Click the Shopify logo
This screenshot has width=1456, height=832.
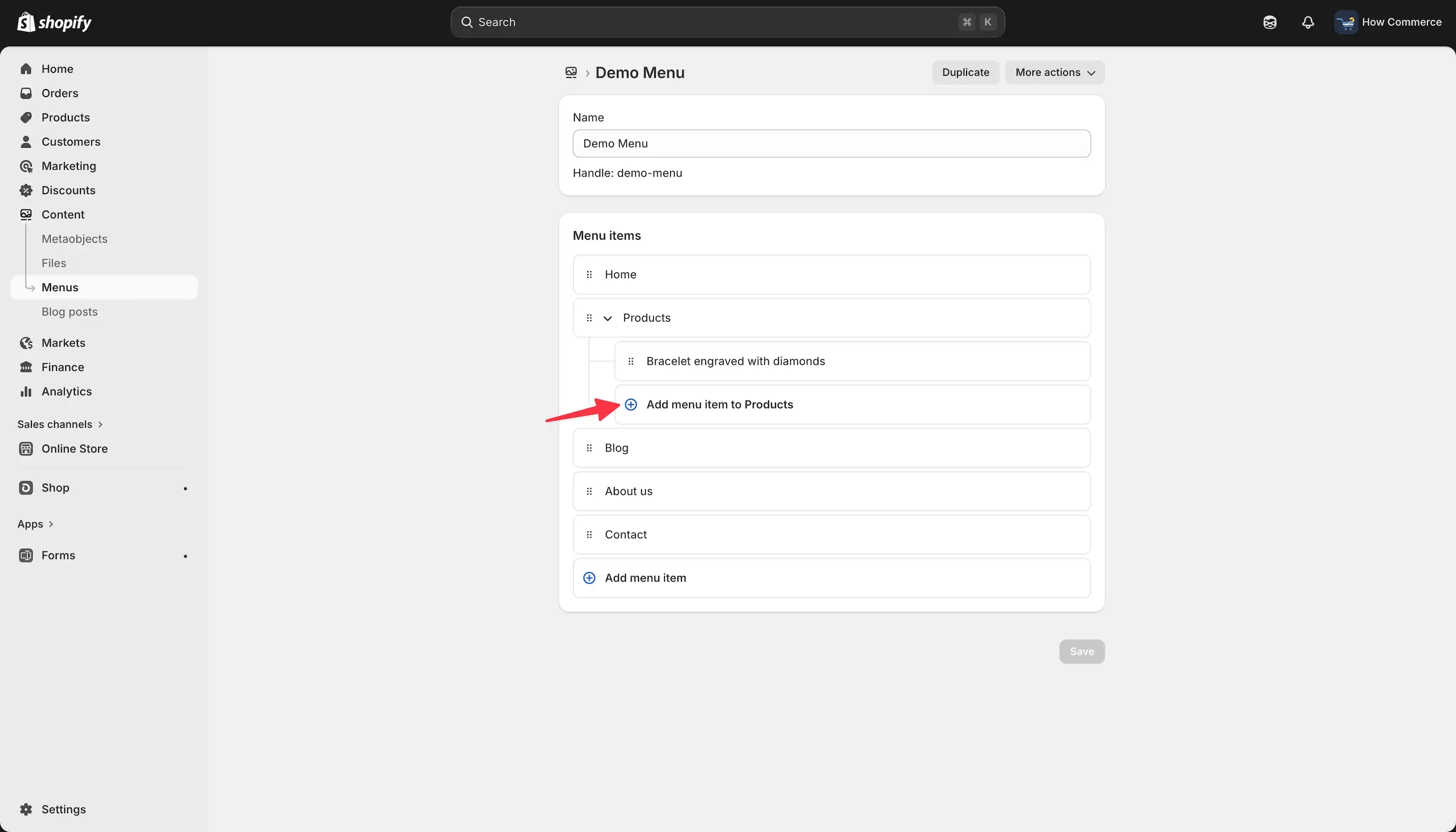point(54,22)
